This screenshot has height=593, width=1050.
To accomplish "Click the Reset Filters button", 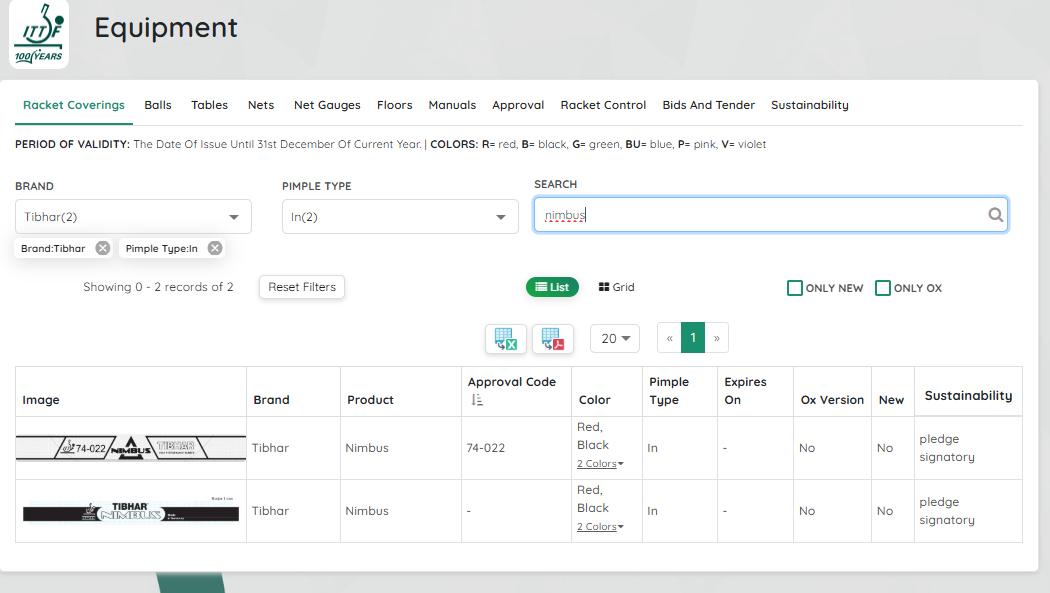I will (x=302, y=287).
